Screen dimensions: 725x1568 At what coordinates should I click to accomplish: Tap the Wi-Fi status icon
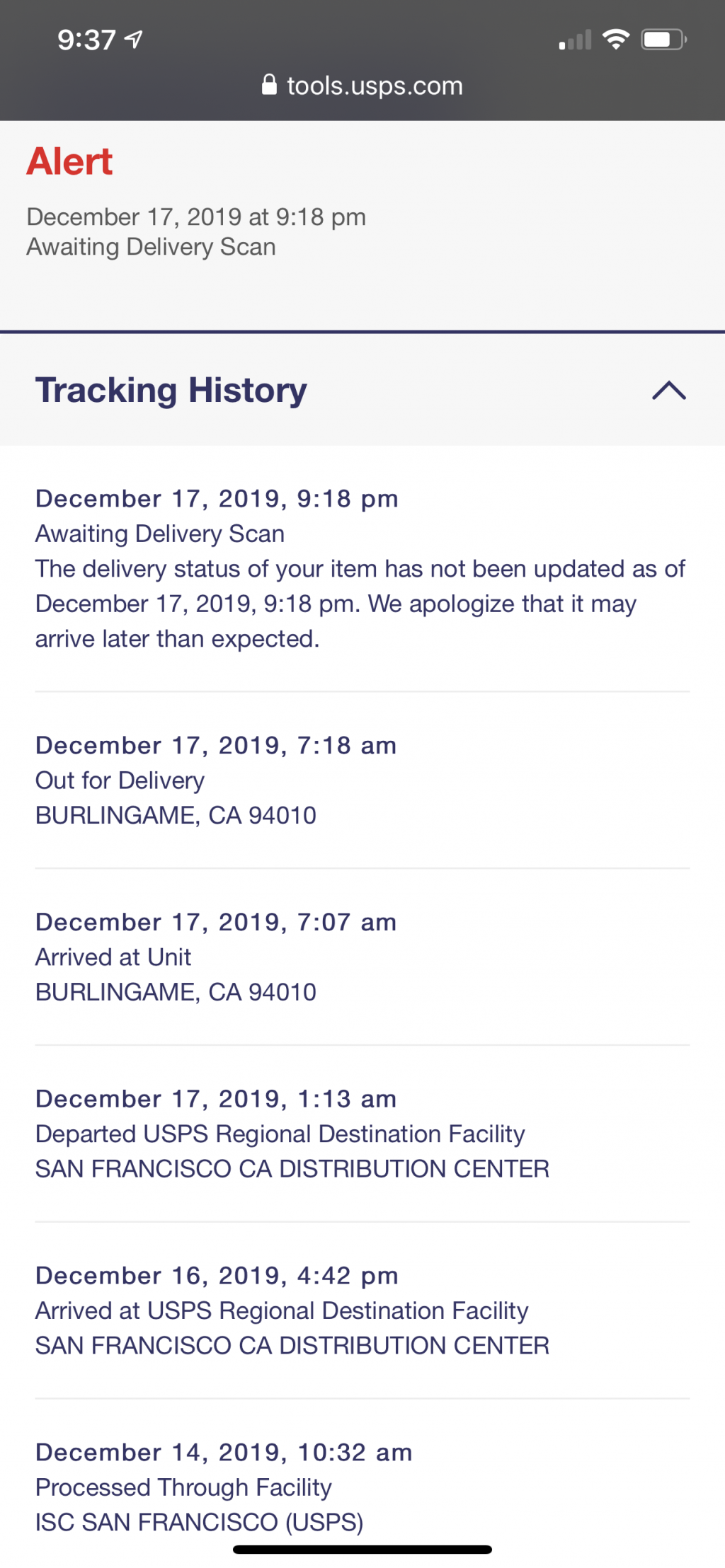[616, 40]
